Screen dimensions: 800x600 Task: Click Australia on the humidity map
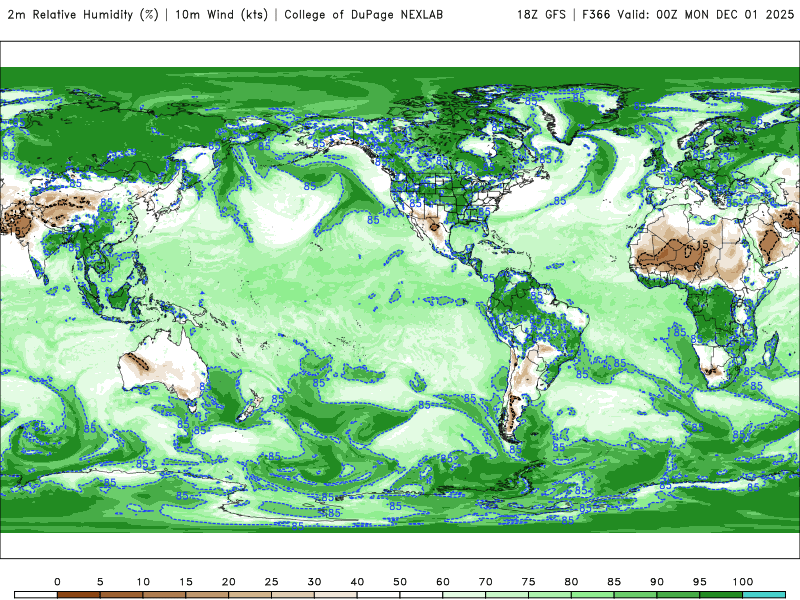163,367
